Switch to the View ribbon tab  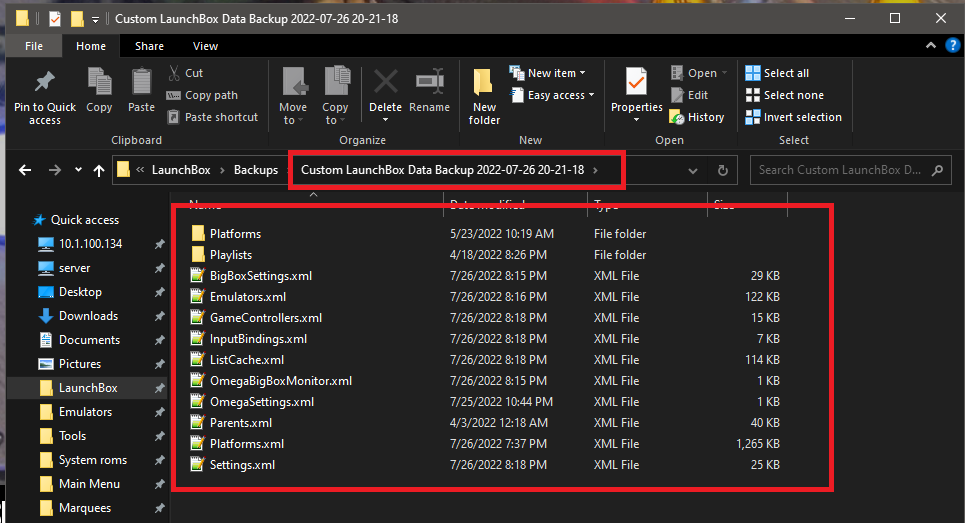tap(205, 46)
